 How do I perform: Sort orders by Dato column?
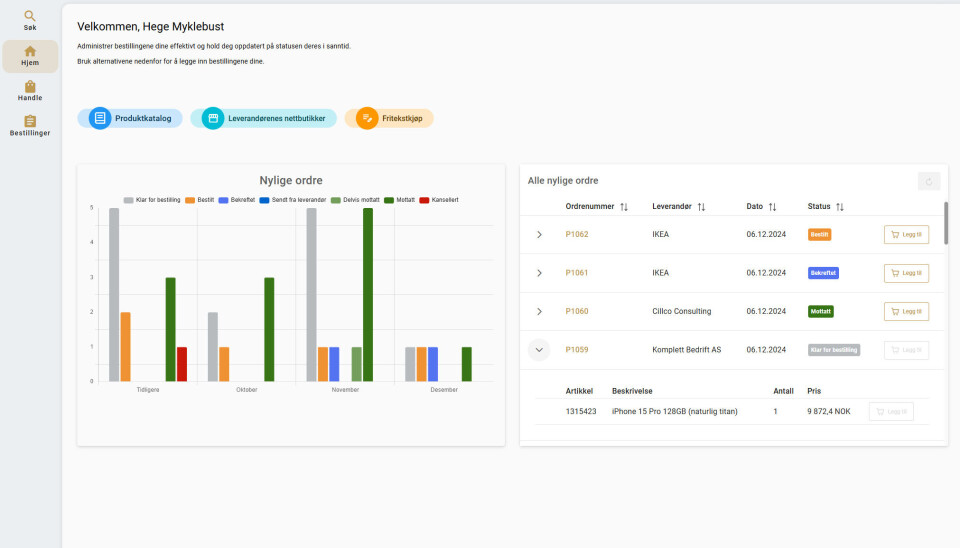tap(771, 207)
